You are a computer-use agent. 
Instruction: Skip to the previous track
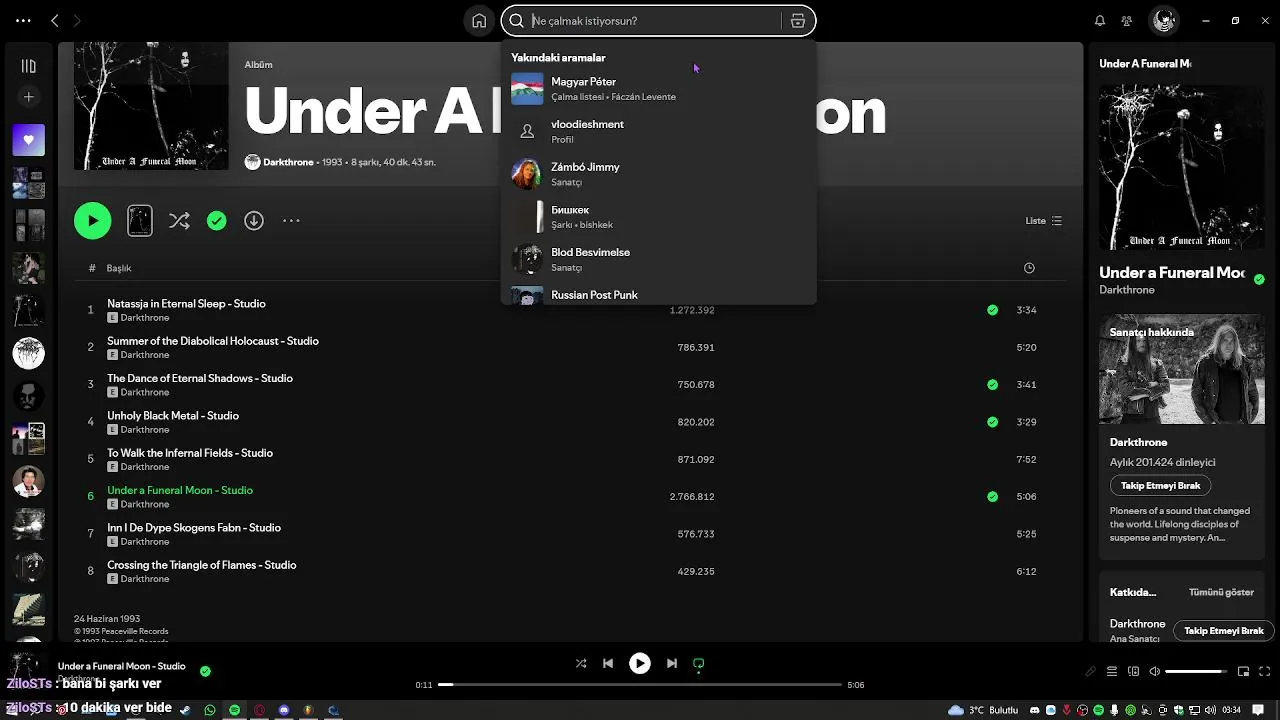click(608, 663)
